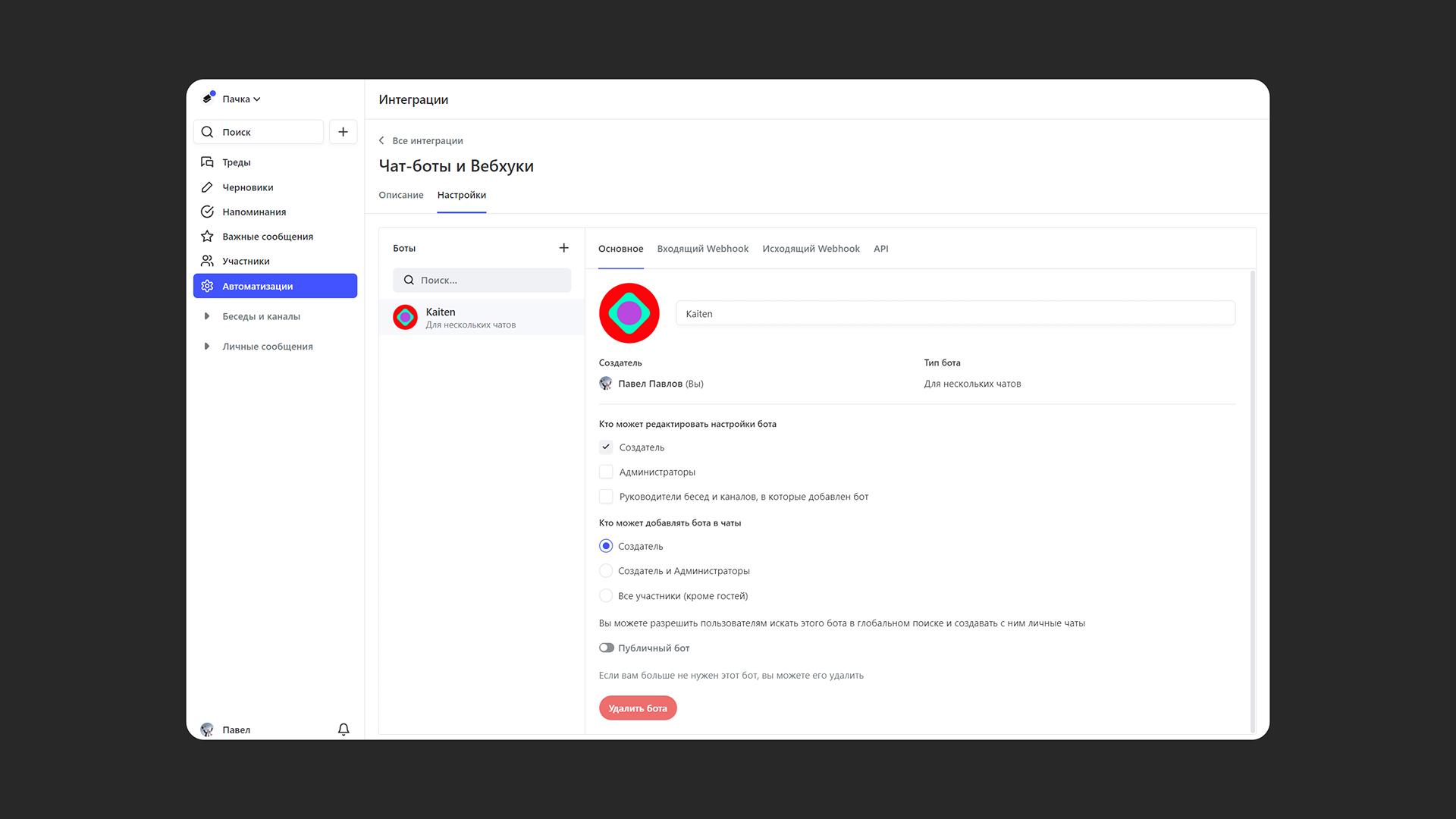Open the Пачка workspace dropdown
Screen dimensions: 1456x819
coord(240,99)
